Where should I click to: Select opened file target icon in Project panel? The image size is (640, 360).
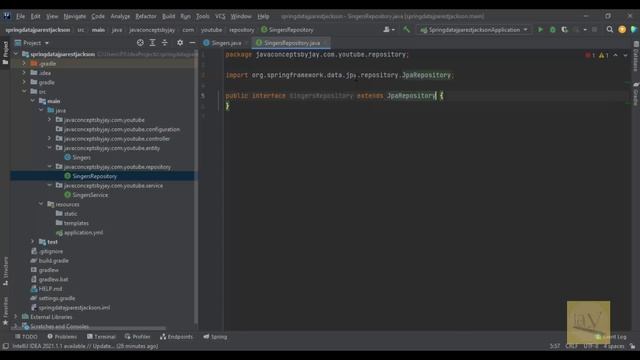pos(140,42)
